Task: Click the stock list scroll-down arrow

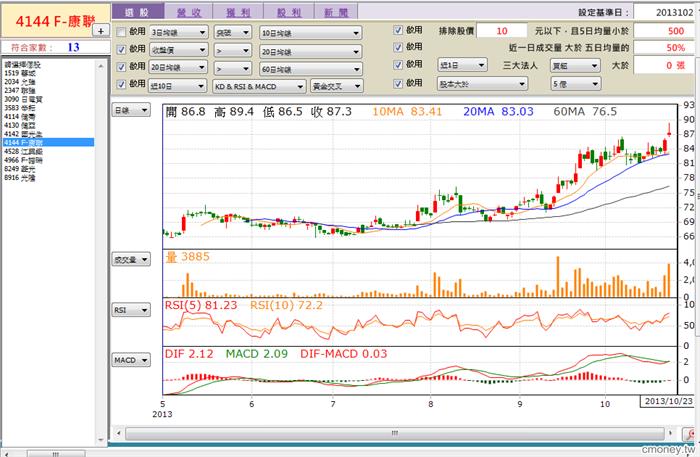Action: click(101, 440)
